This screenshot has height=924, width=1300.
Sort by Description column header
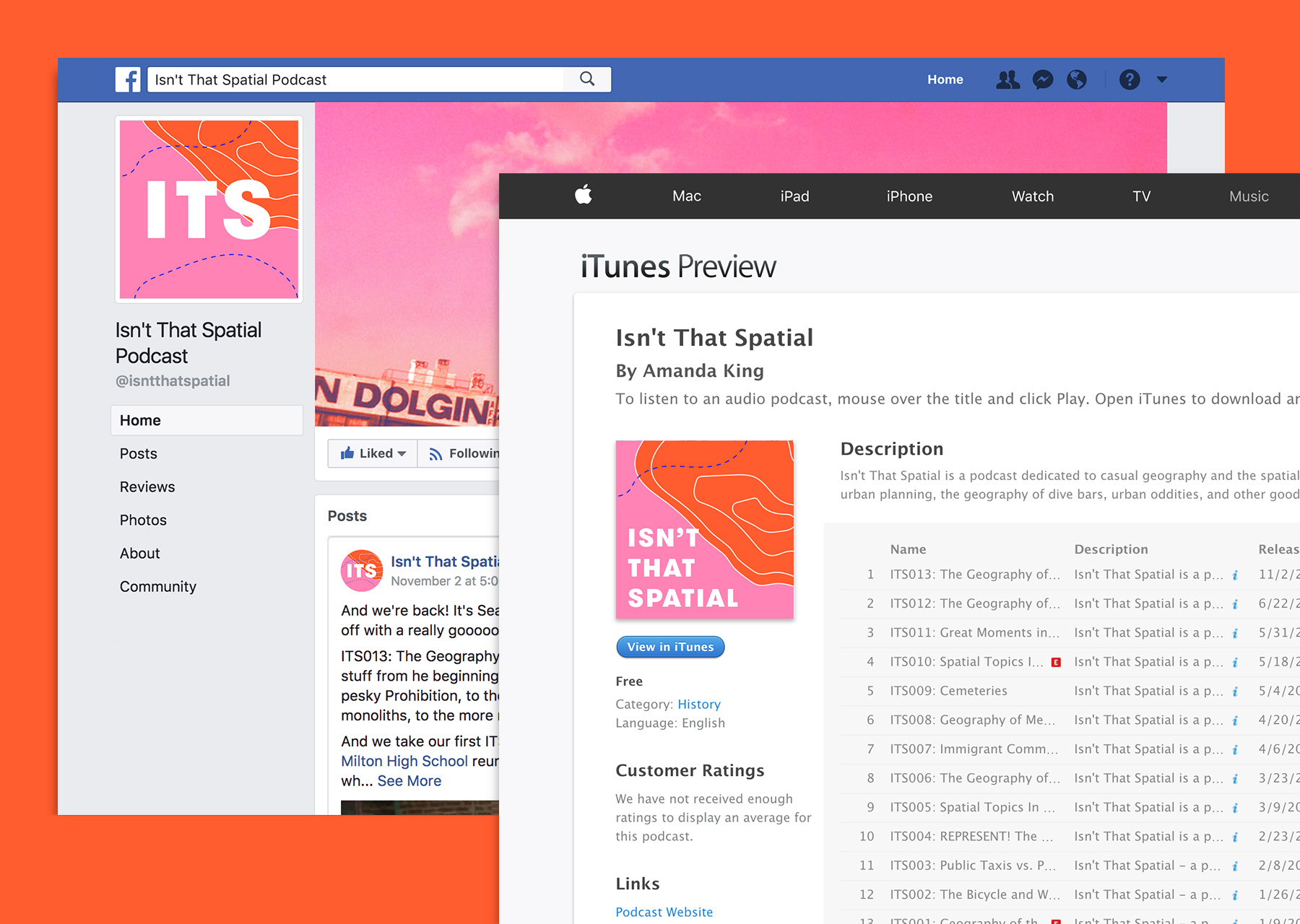coord(1111,549)
